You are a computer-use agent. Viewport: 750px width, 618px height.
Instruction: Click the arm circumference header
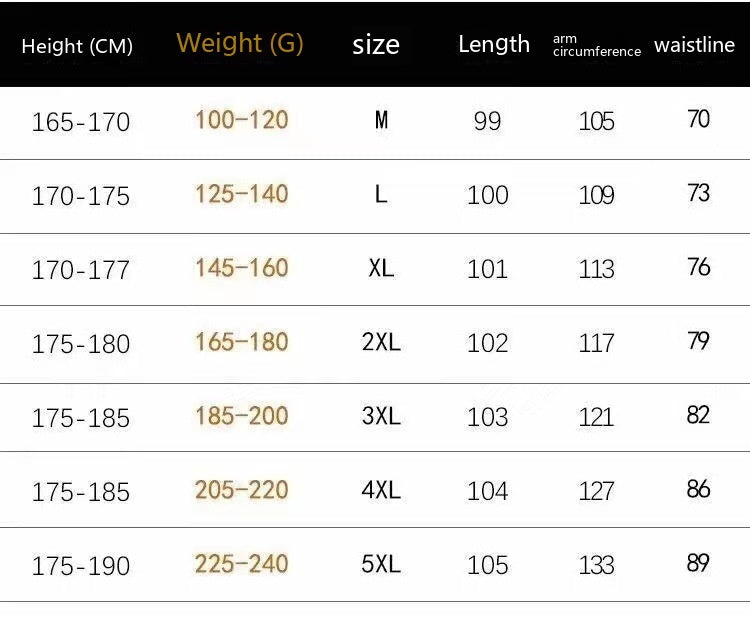click(596, 46)
